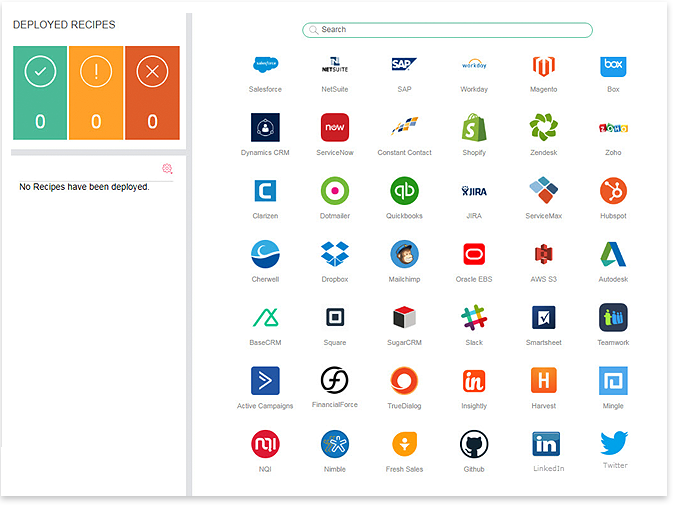Select the AWS S3 connector icon

(543, 254)
